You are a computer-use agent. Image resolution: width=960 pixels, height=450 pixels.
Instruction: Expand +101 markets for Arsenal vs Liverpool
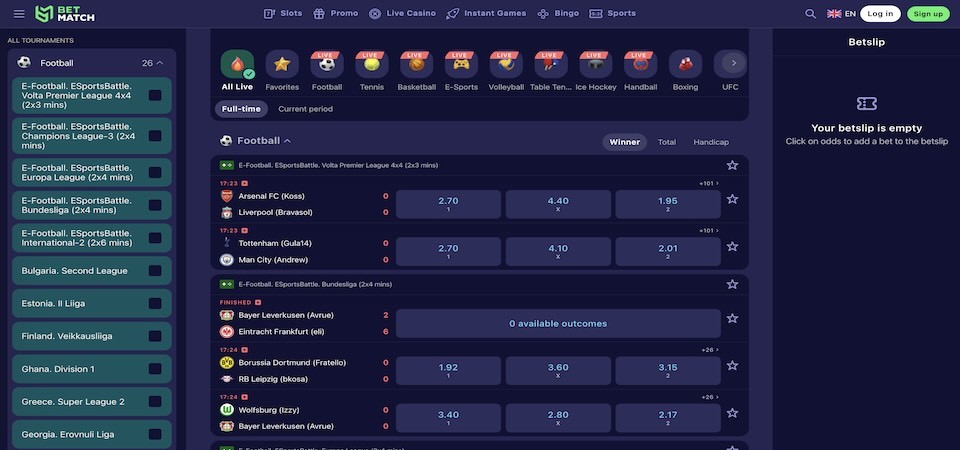click(708, 183)
